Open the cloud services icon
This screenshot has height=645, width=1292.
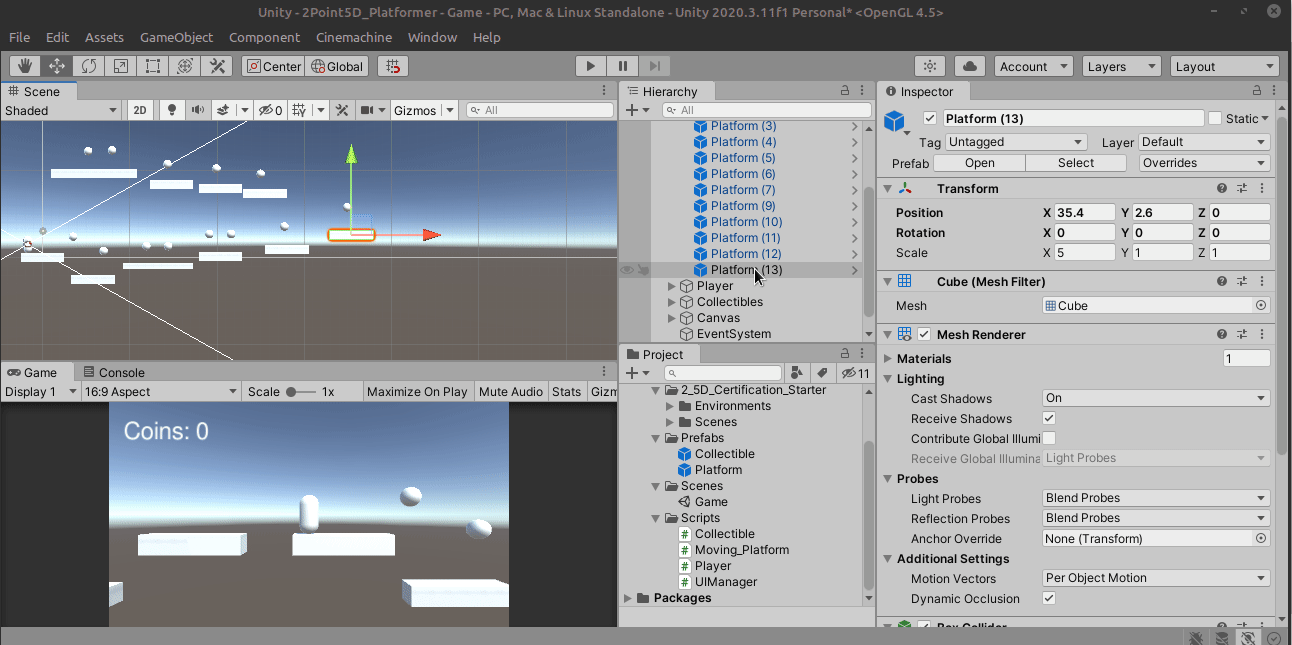point(969,66)
